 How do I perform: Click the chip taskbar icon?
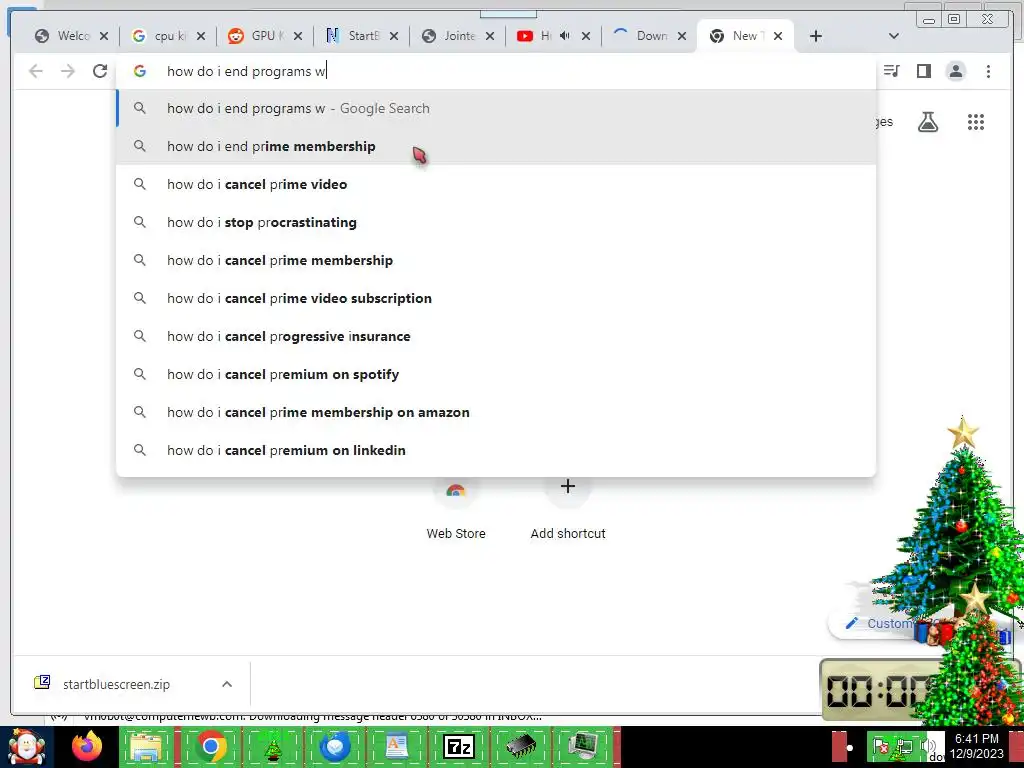click(521, 747)
